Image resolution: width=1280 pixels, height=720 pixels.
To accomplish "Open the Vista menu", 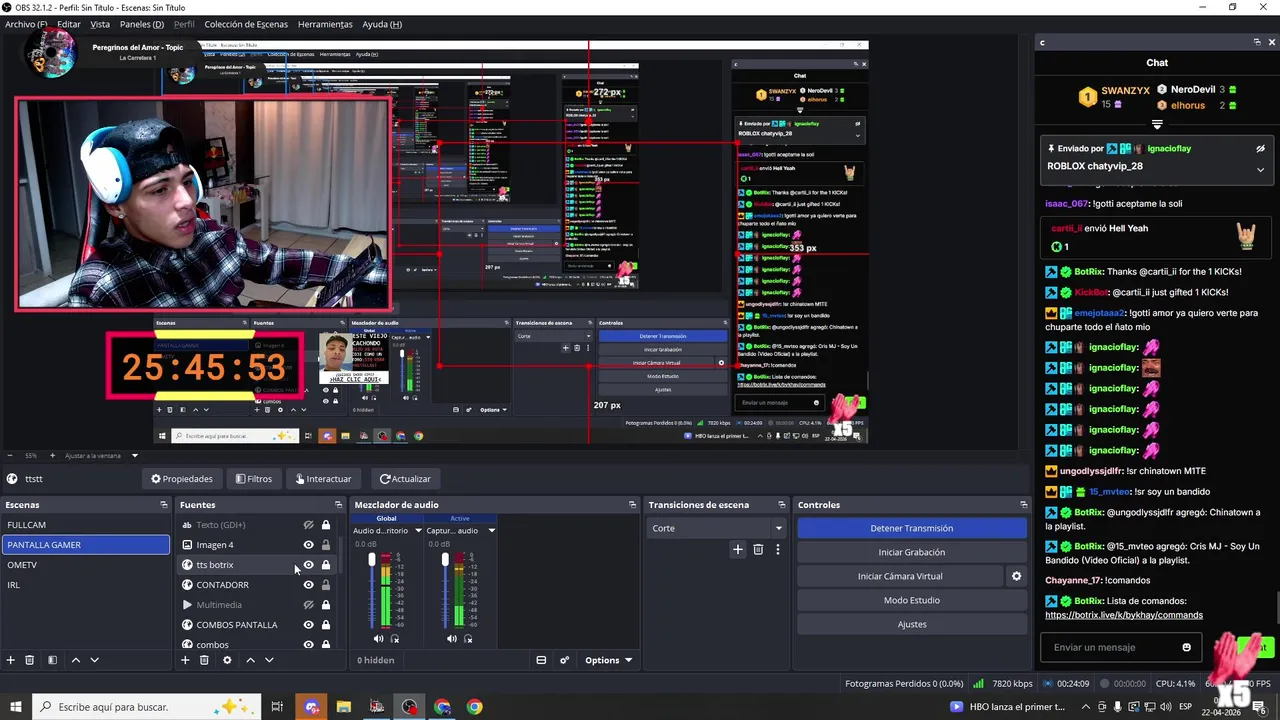I will (x=100, y=24).
